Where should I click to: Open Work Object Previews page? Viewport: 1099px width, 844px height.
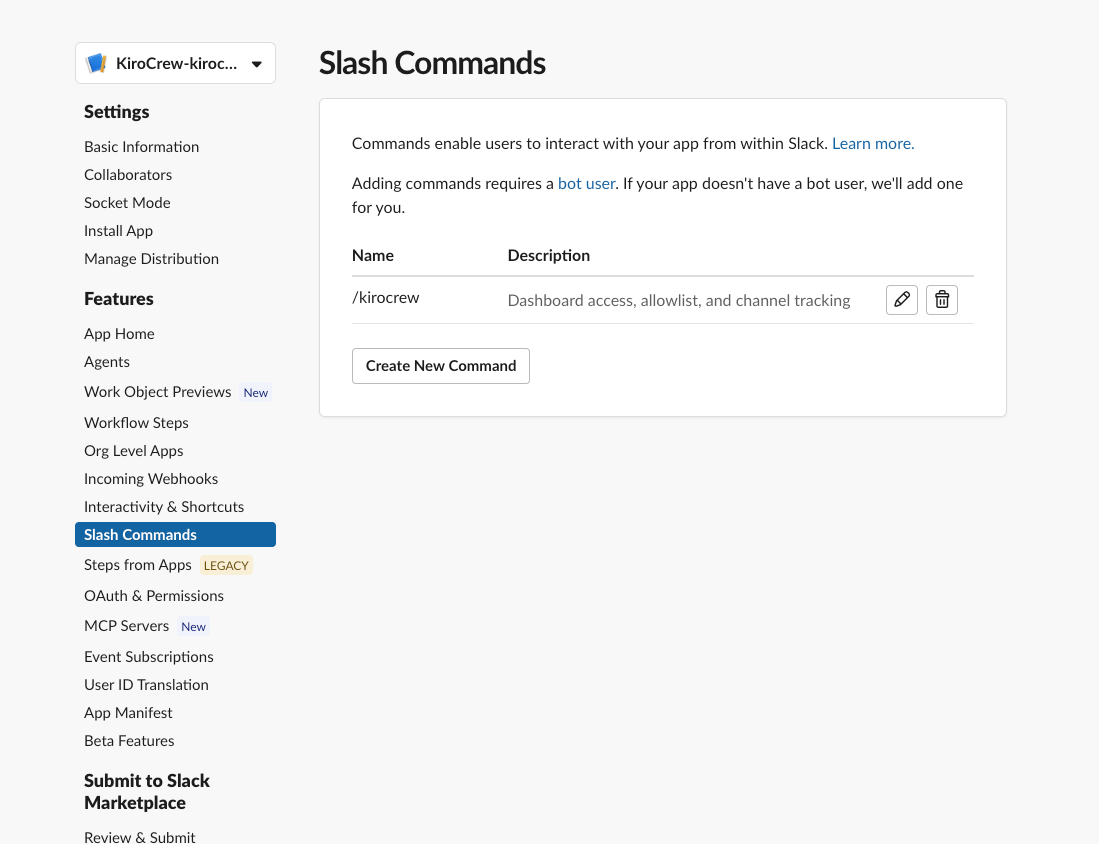(158, 392)
